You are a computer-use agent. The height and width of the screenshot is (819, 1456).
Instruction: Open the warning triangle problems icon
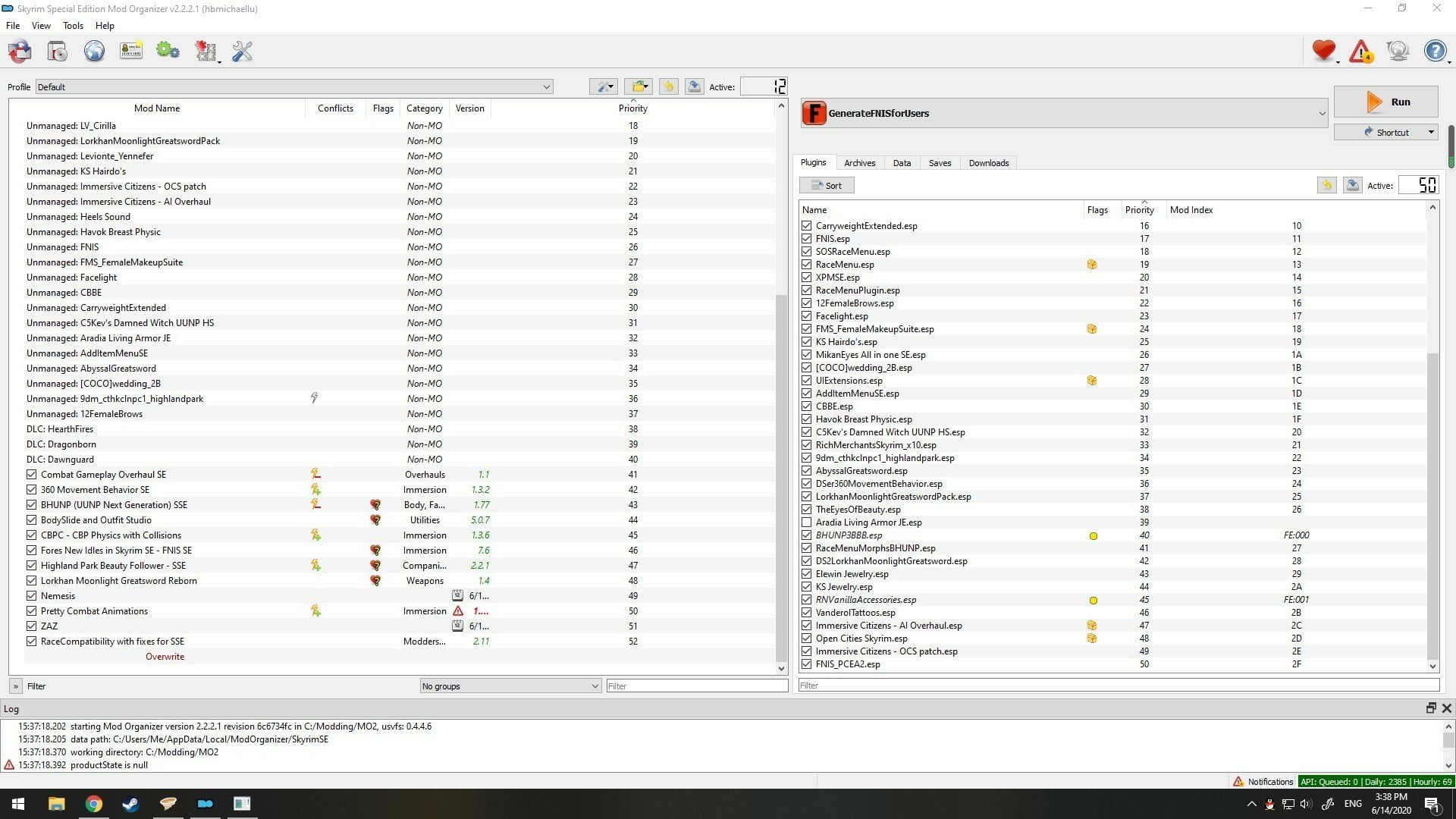coord(1361,51)
